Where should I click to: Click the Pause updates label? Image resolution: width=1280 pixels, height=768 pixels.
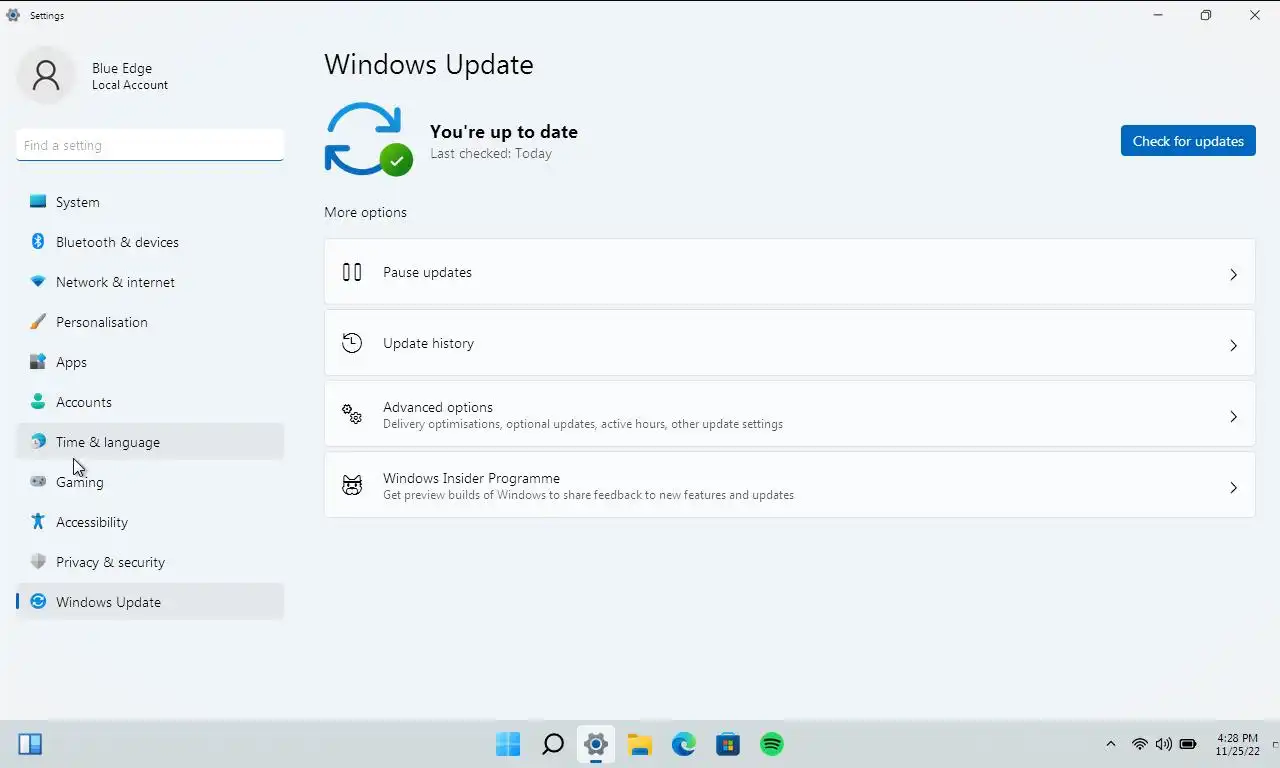click(427, 272)
